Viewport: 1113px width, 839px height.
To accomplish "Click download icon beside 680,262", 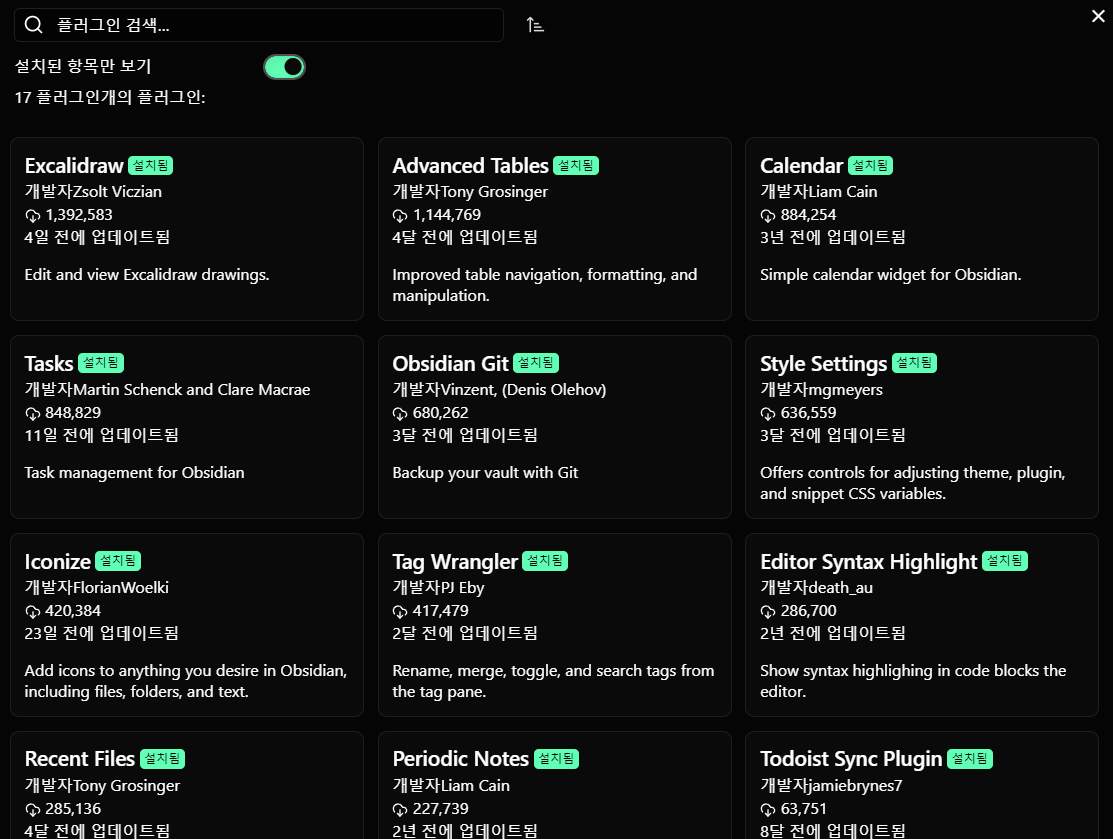I will (400, 414).
